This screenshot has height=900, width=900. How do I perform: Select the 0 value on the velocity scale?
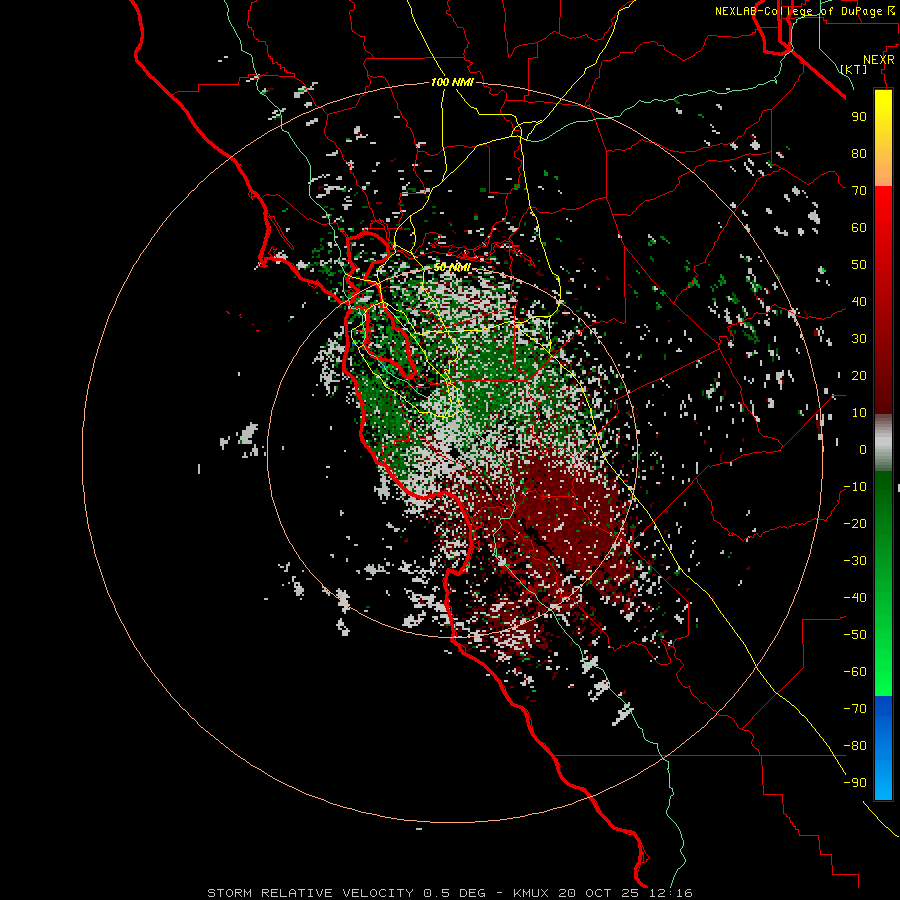(863, 450)
